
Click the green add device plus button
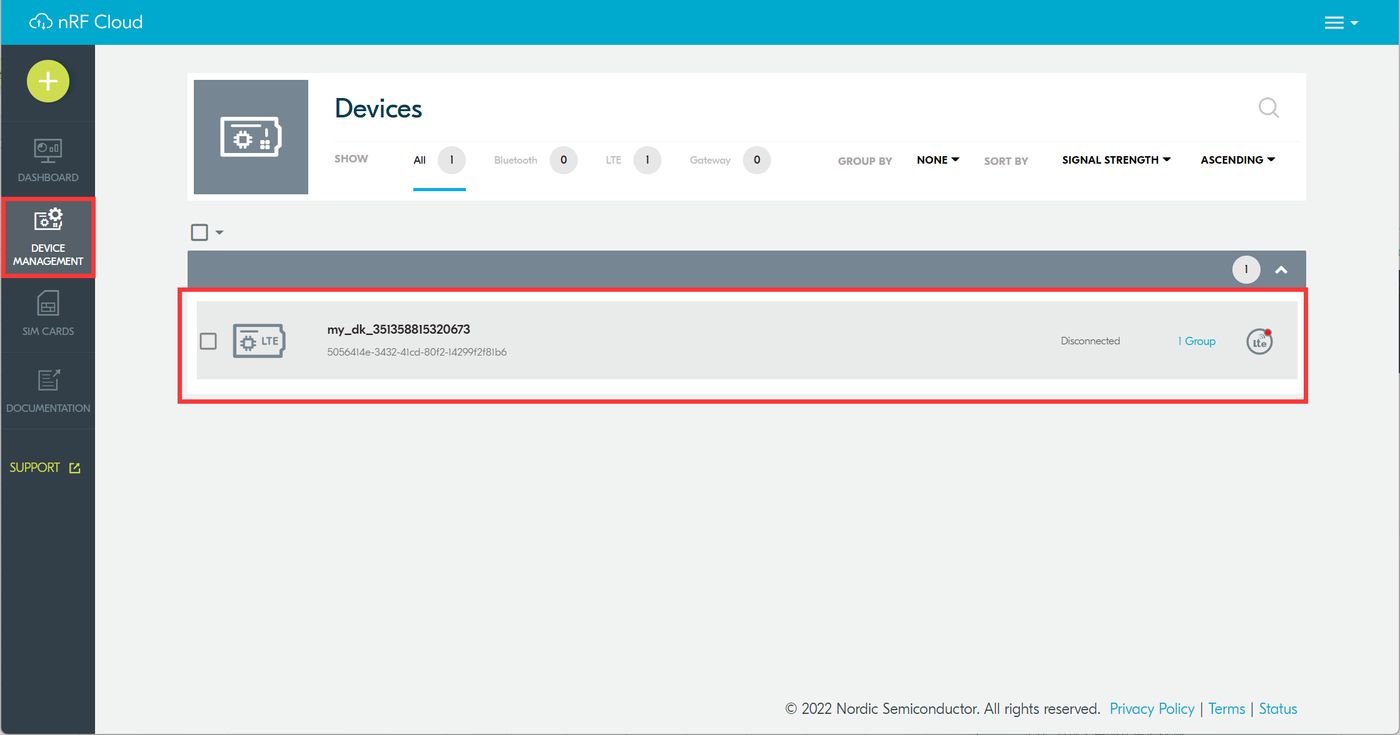click(x=48, y=82)
